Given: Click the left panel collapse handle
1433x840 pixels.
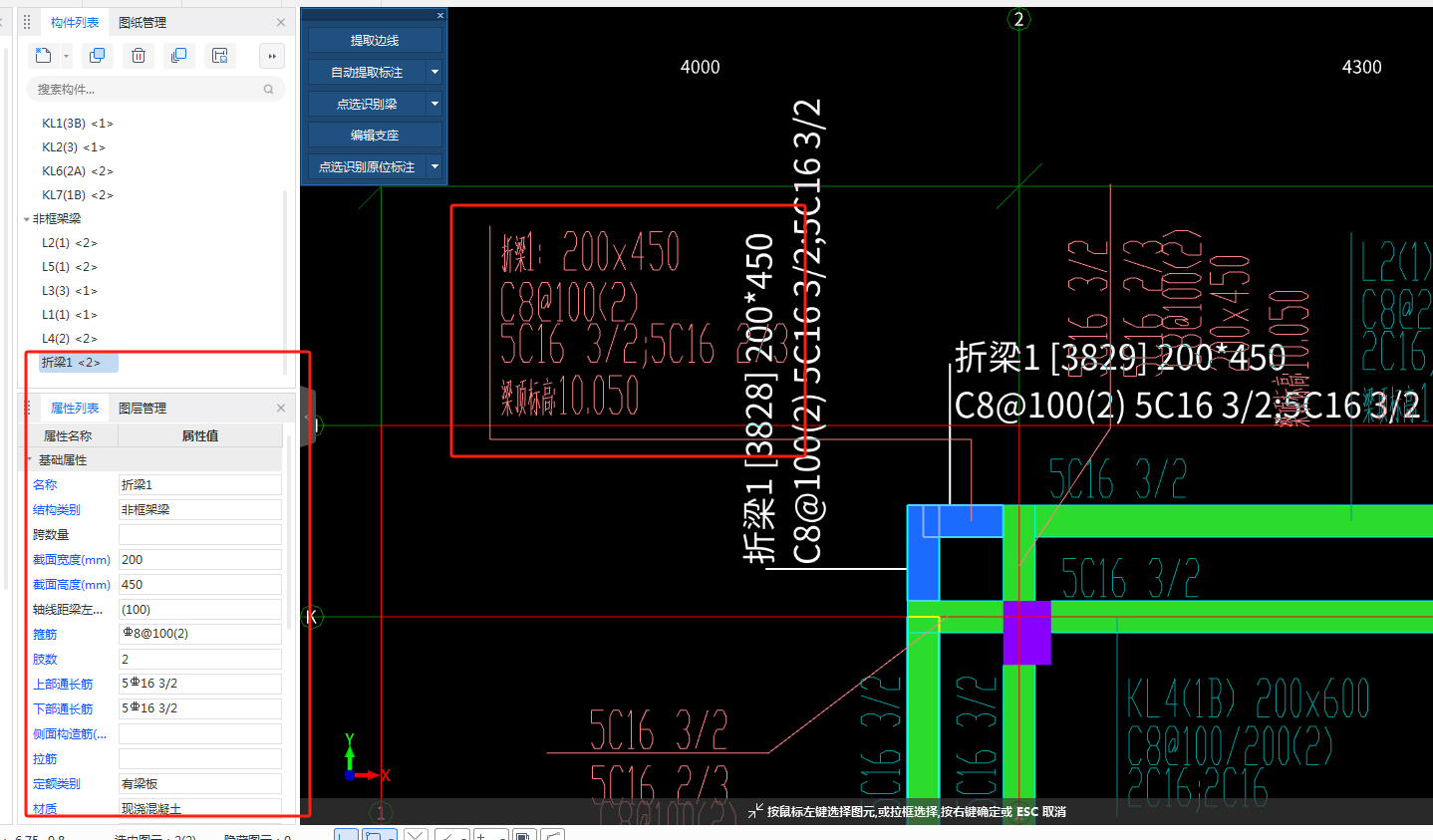Looking at the screenshot, I should click(x=309, y=417).
